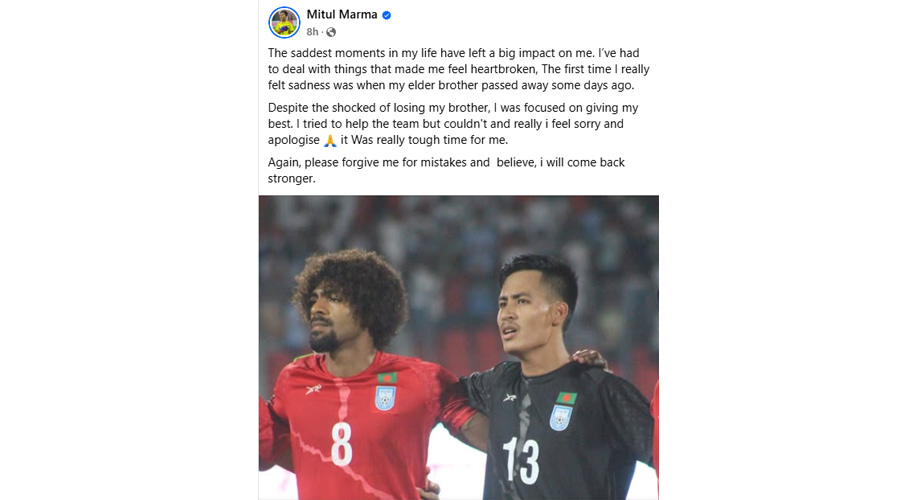
Task: Click the Mitul Marma name link
Action: [342, 14]
